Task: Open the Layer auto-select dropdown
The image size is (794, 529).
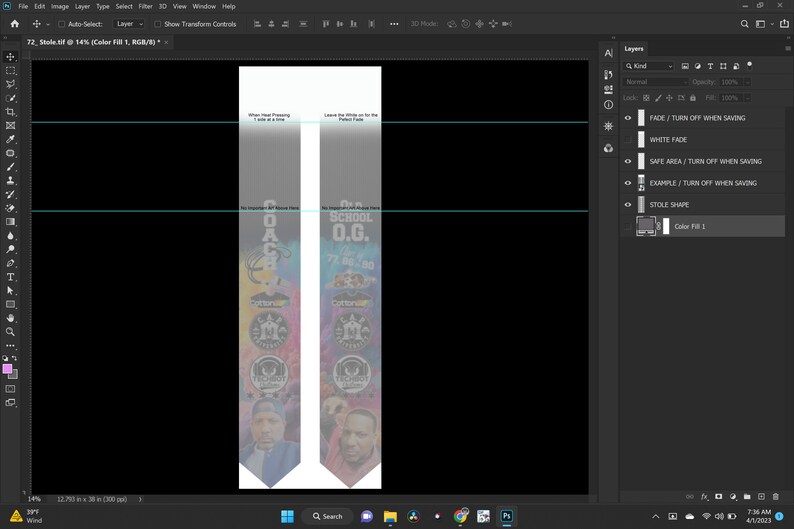Action: coord(129,24)
